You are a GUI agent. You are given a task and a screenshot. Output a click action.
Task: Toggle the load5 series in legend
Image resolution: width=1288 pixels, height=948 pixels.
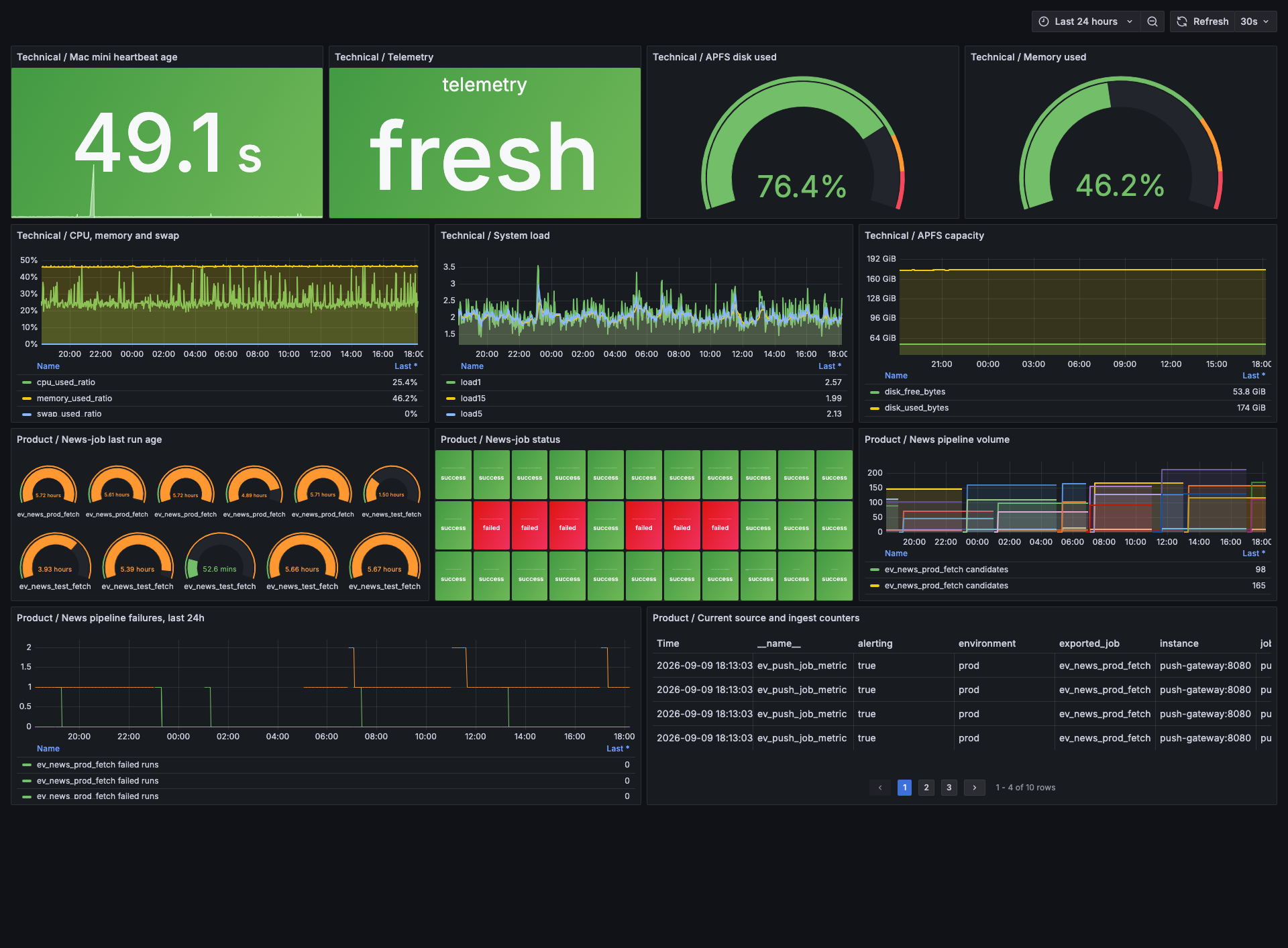pyautogui.click(x=472, y=414)
